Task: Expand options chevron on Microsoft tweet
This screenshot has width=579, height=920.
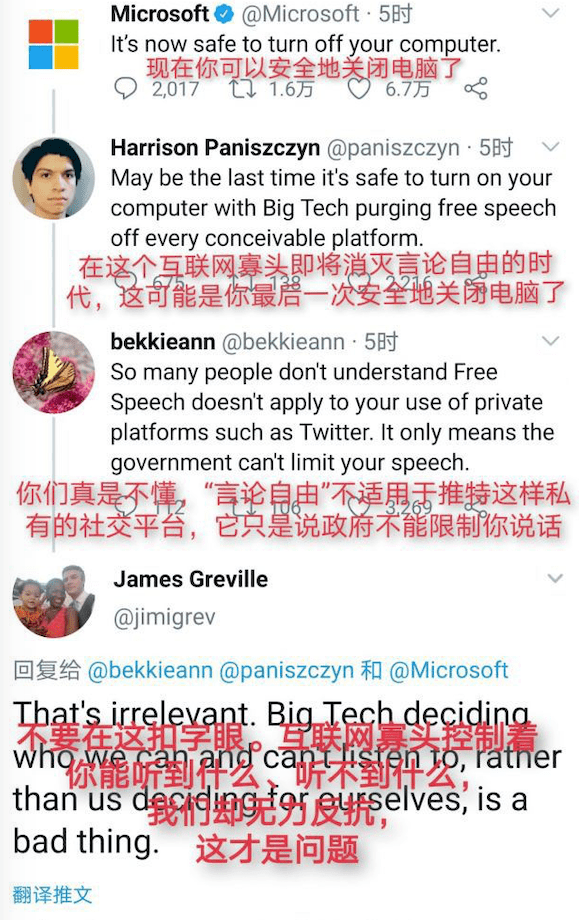Action: tap(551, 12)
